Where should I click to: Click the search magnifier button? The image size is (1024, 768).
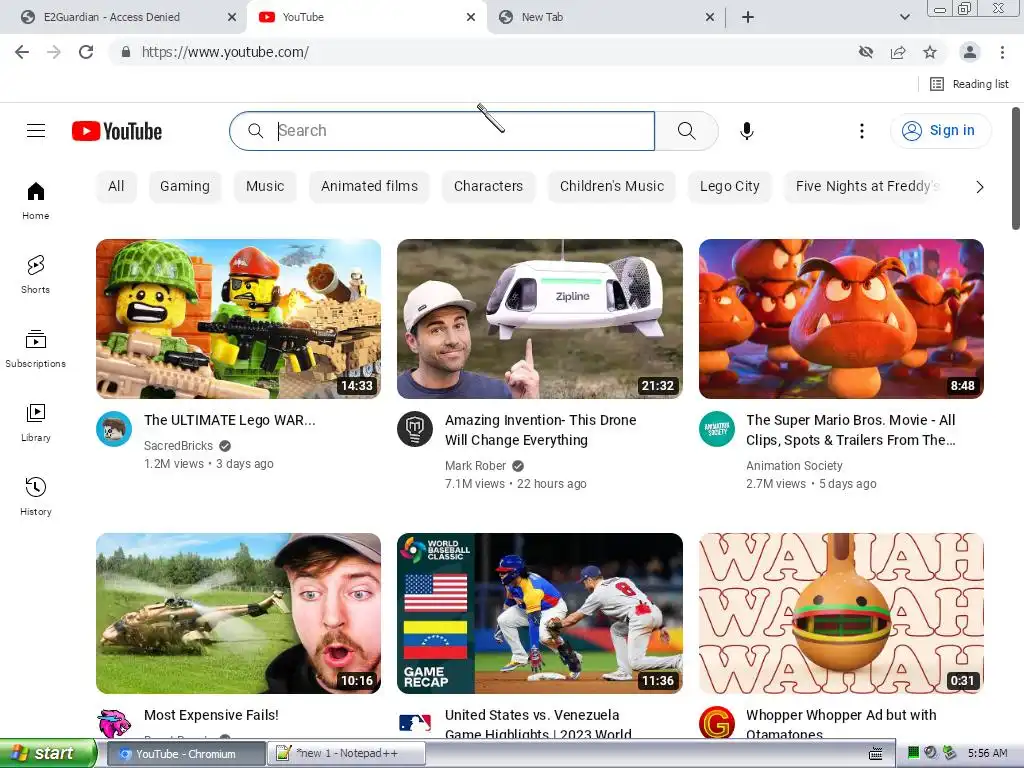point(686,131)
